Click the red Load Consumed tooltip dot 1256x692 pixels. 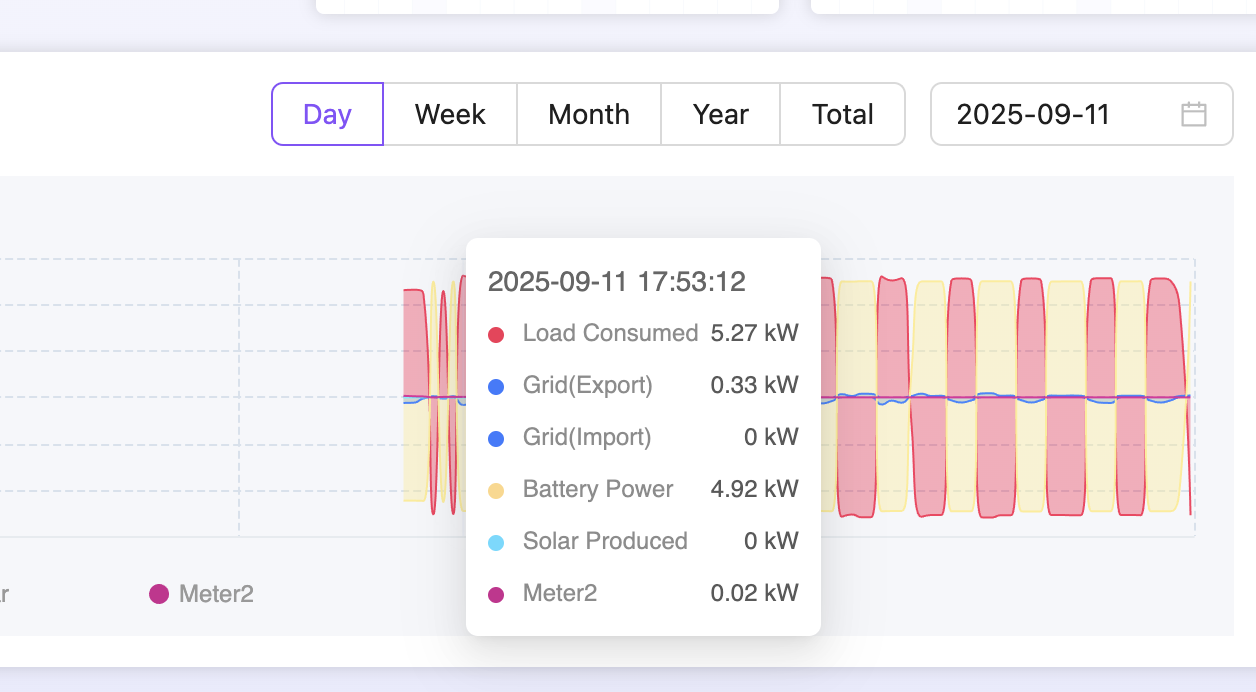496,334
